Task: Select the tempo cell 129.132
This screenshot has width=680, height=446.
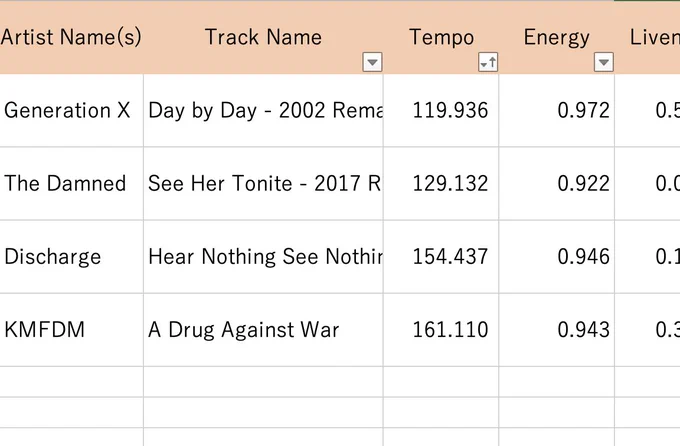Action: pyautogui.click(x=441, y=184)
